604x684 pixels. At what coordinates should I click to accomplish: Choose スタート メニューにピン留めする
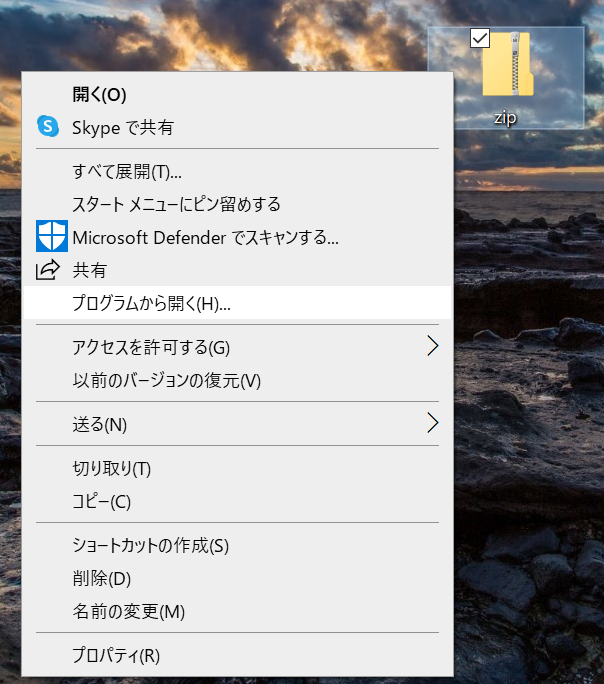[x=238, y=204]
